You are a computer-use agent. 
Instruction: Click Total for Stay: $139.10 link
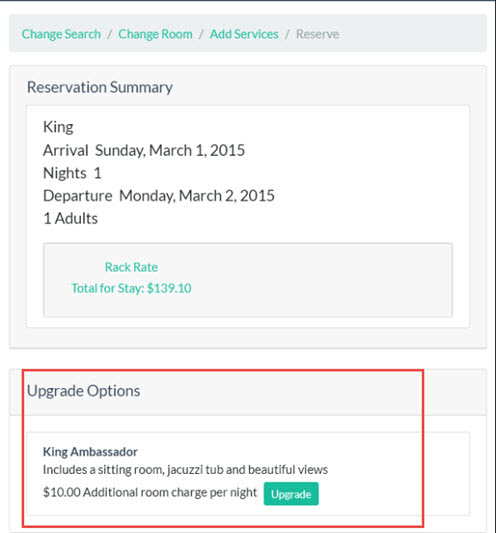131,288
